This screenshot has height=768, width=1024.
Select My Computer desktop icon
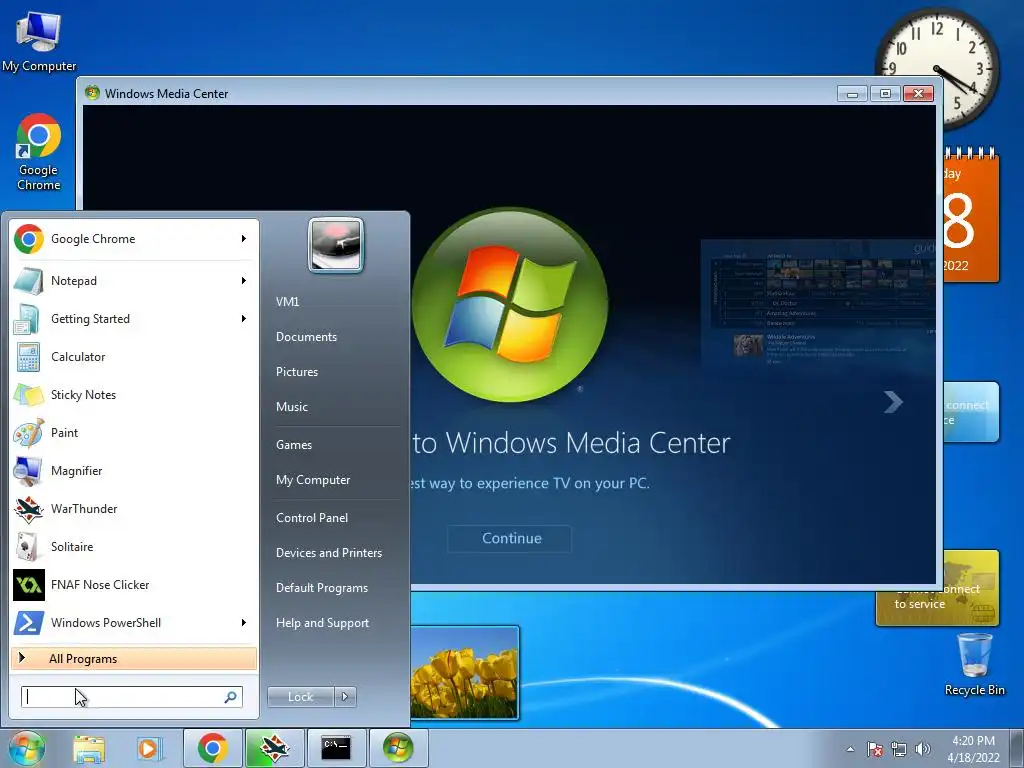click(x=39, y=41)
